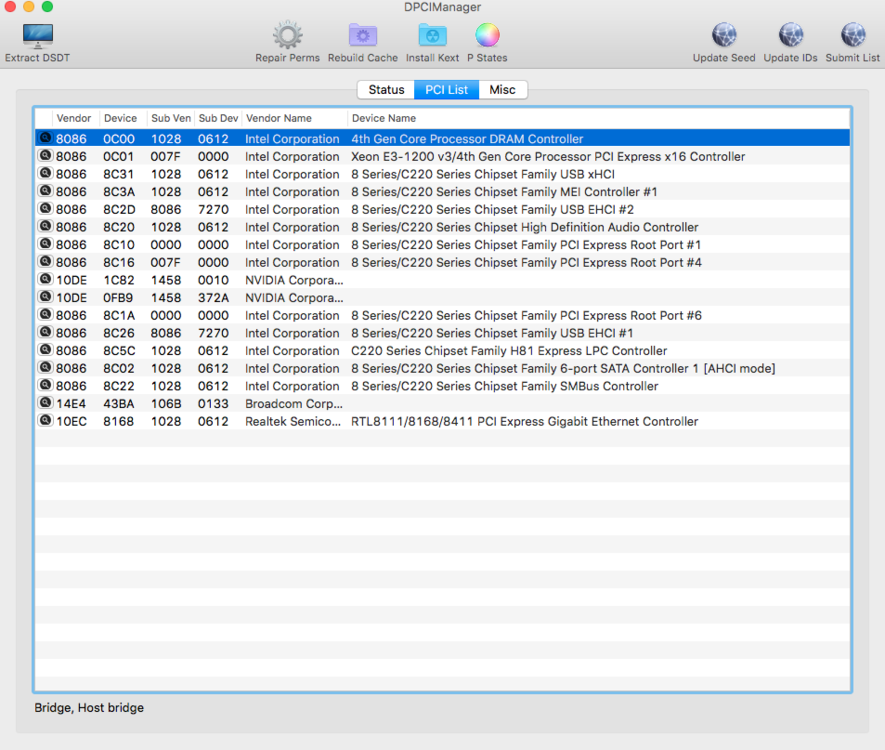Click the Extract DSDT monitor icon
This screenshot has height=750, width=885.
37,36
